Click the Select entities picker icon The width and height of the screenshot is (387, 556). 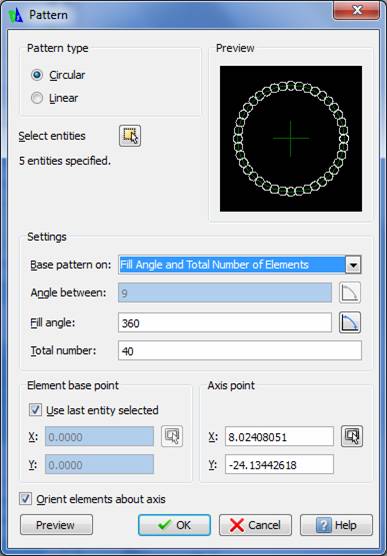130,136
